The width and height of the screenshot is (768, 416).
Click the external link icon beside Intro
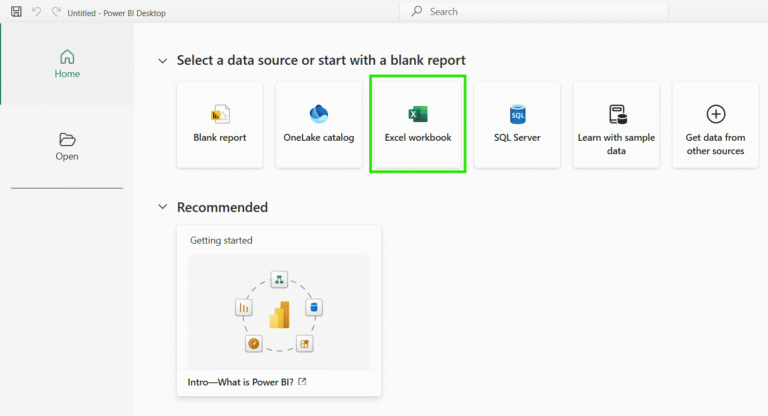pyautogui.click(x=302, y=382)
